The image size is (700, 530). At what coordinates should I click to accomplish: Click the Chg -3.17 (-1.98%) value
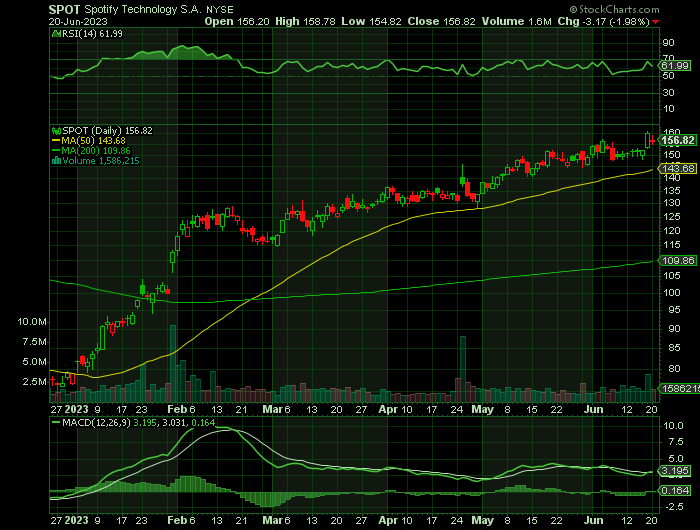click(x=603, y=21)
